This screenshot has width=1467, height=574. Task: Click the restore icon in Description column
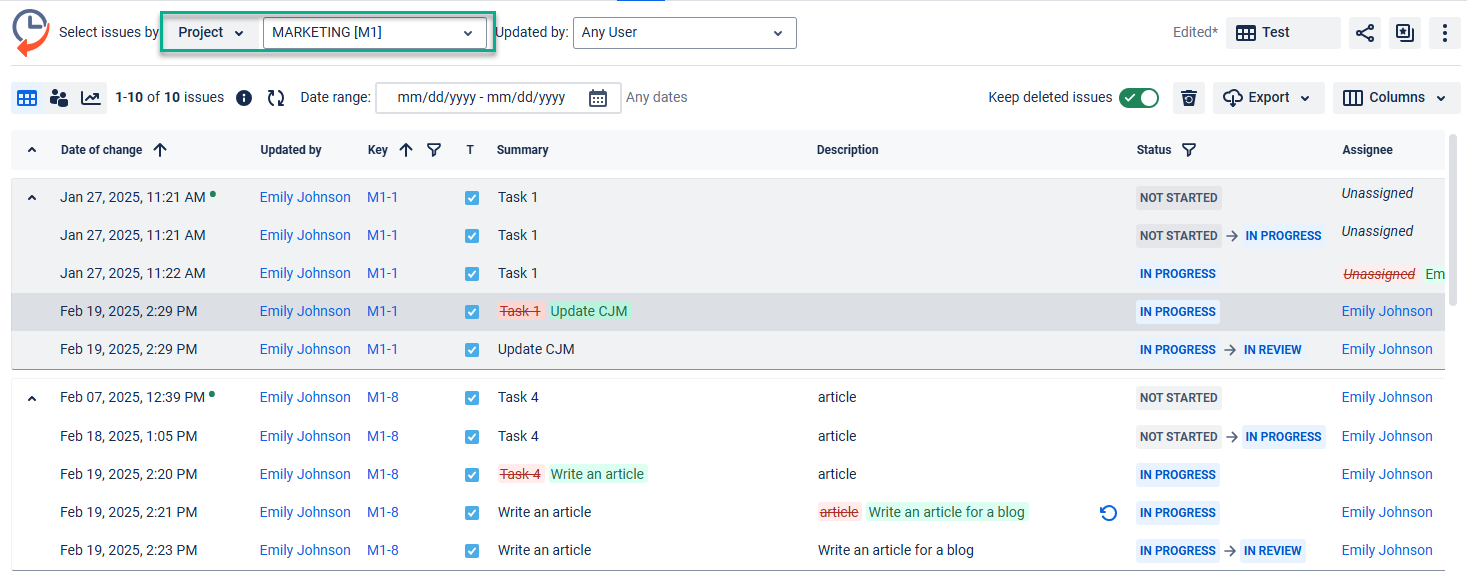coord(1108,513)
